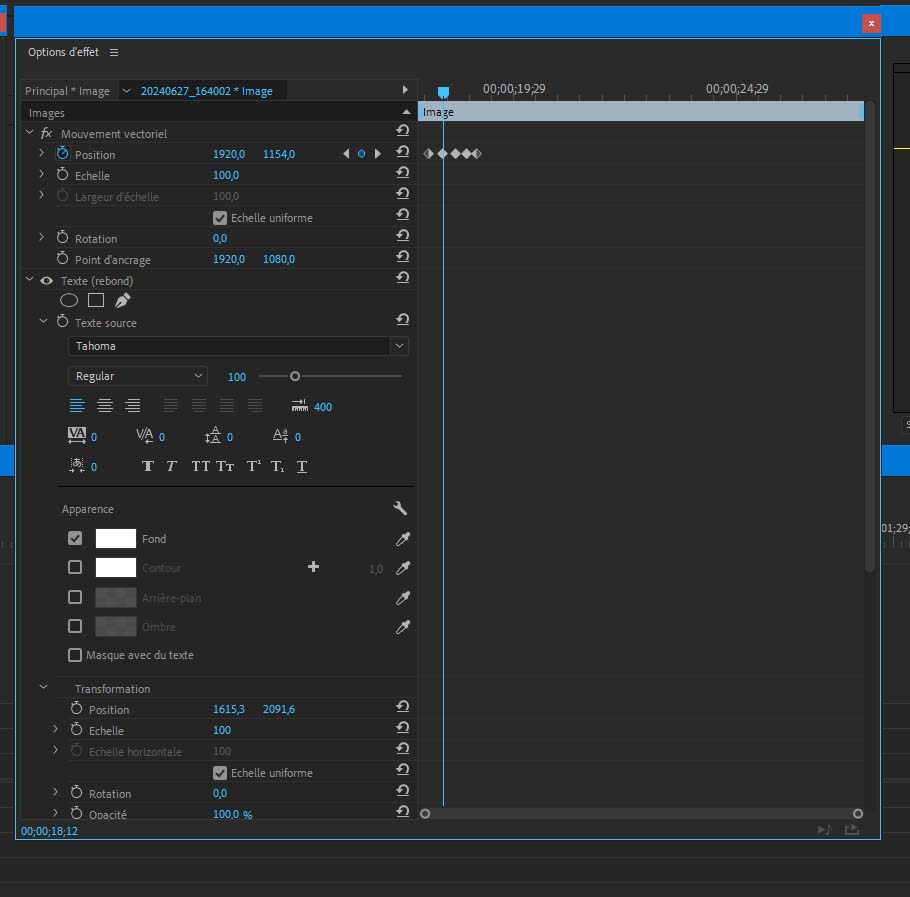Select the rectangle mask tool
Image resolution: width=910 pixels, height=897 pixels.
point(96,300)
